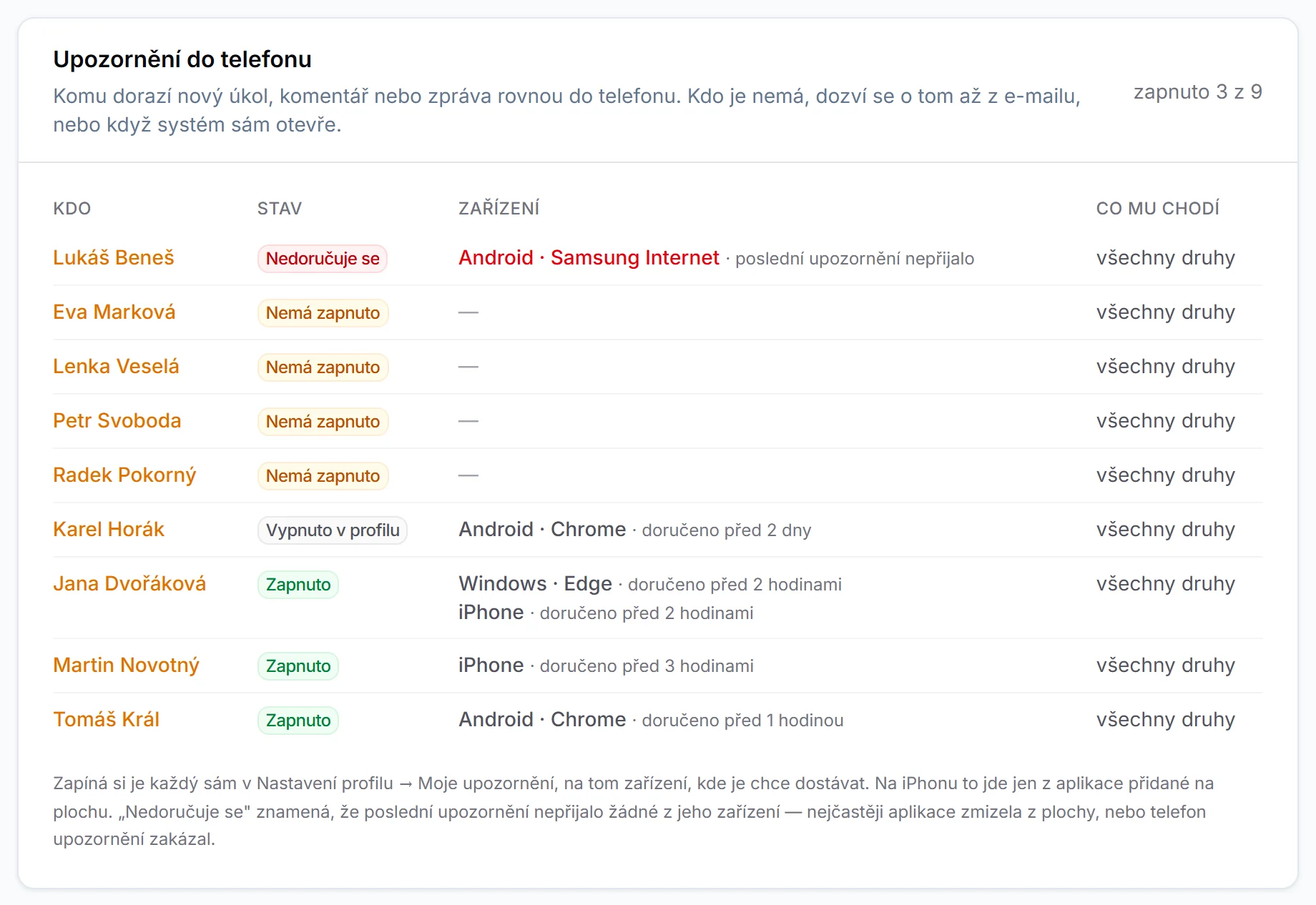
Task: Click Tomáš Král's "Zapnuto" badge
Action: tap(298, 721)
